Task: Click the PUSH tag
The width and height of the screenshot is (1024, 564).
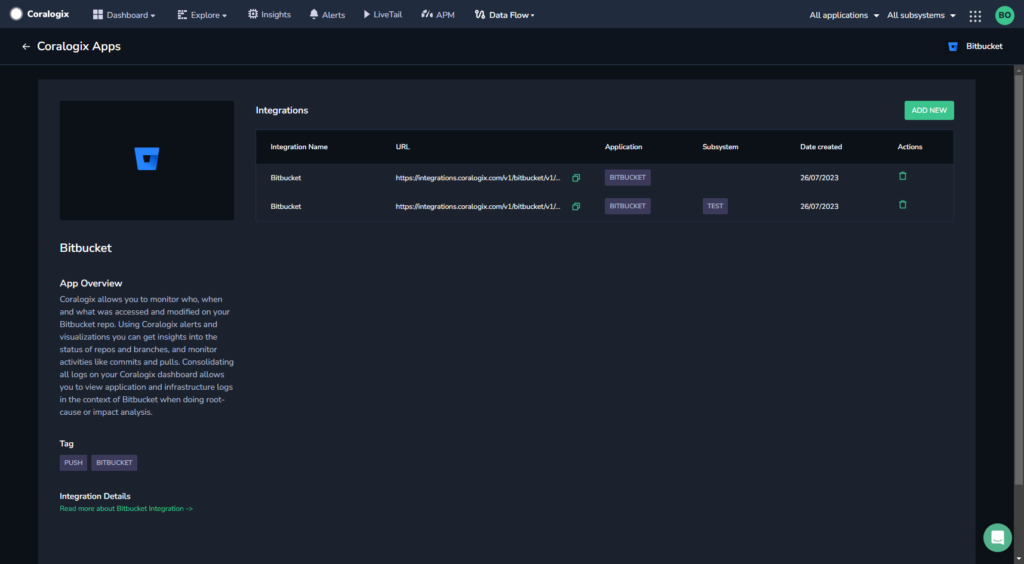Action: pos(73,463)
